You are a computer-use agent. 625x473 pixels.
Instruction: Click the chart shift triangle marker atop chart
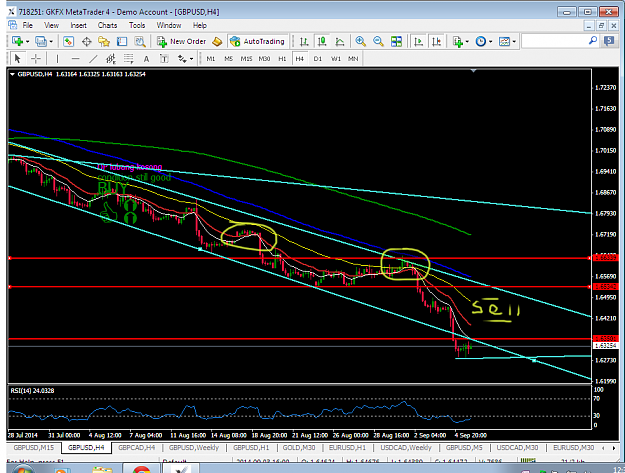click(x=474, y=71)
